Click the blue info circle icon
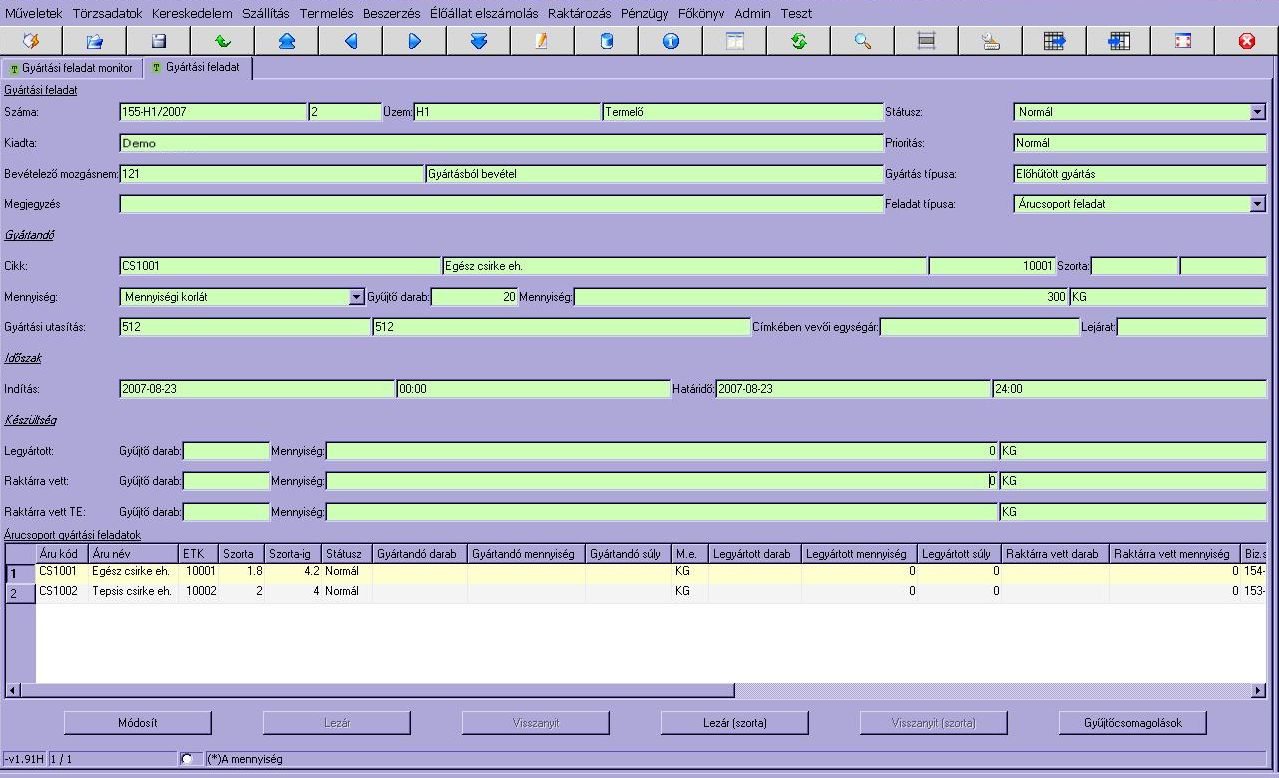Screen dimensions: 1279x778 (x=670, y=41)
